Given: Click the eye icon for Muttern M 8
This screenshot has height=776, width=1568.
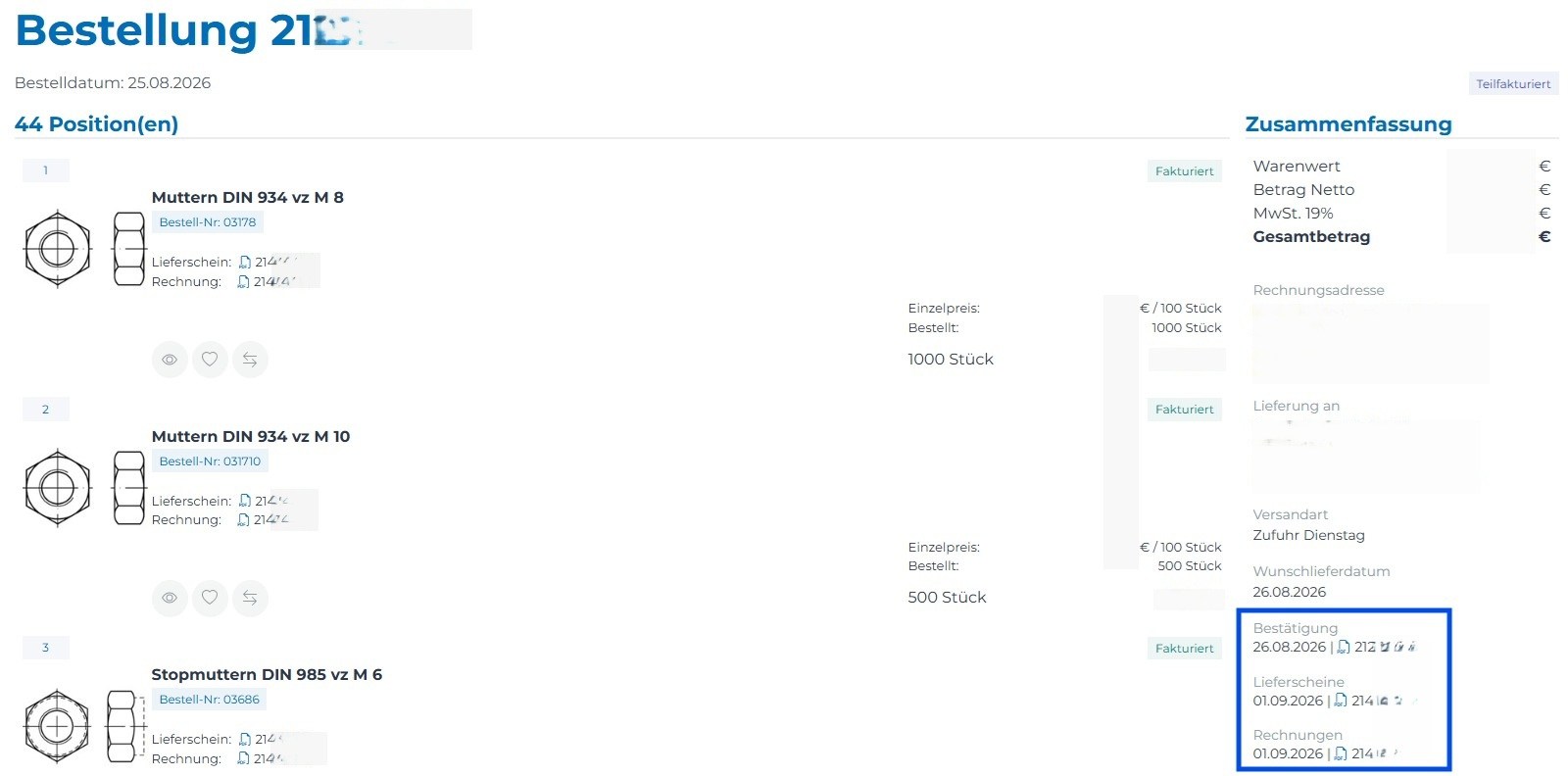Looking at the screenshot, I should [170, 360].
